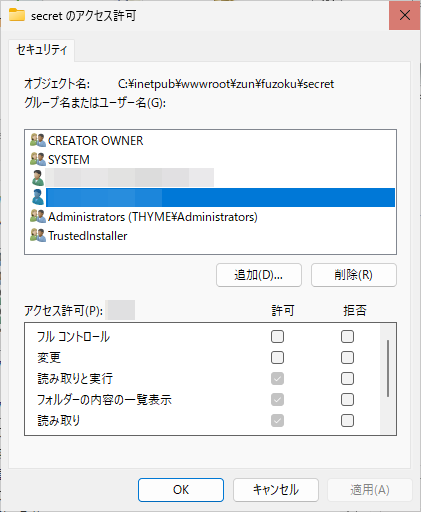
Task: Click the TrustedInstaller group icon
Action: (38, 236)
